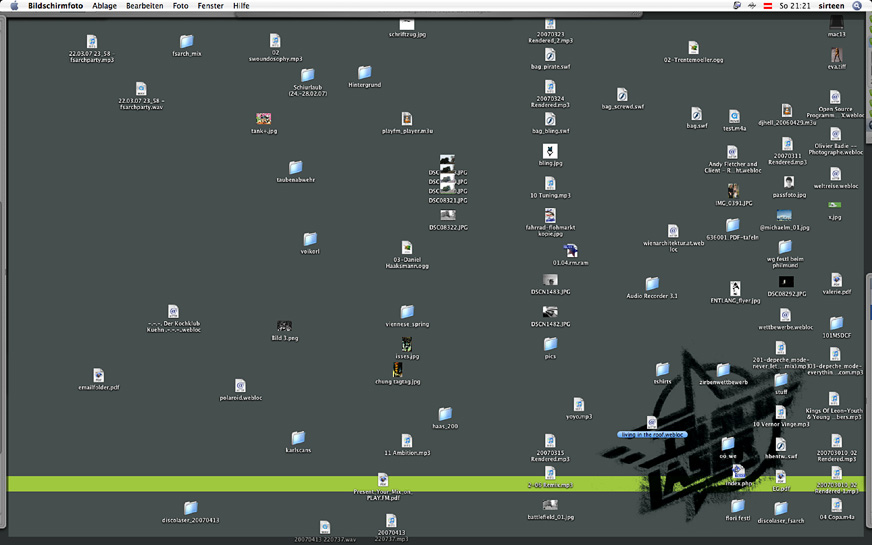The height and width of the screenshot is (545, 872).
Task: Open the Austrian flag input menu
Action: coord(766,6)
